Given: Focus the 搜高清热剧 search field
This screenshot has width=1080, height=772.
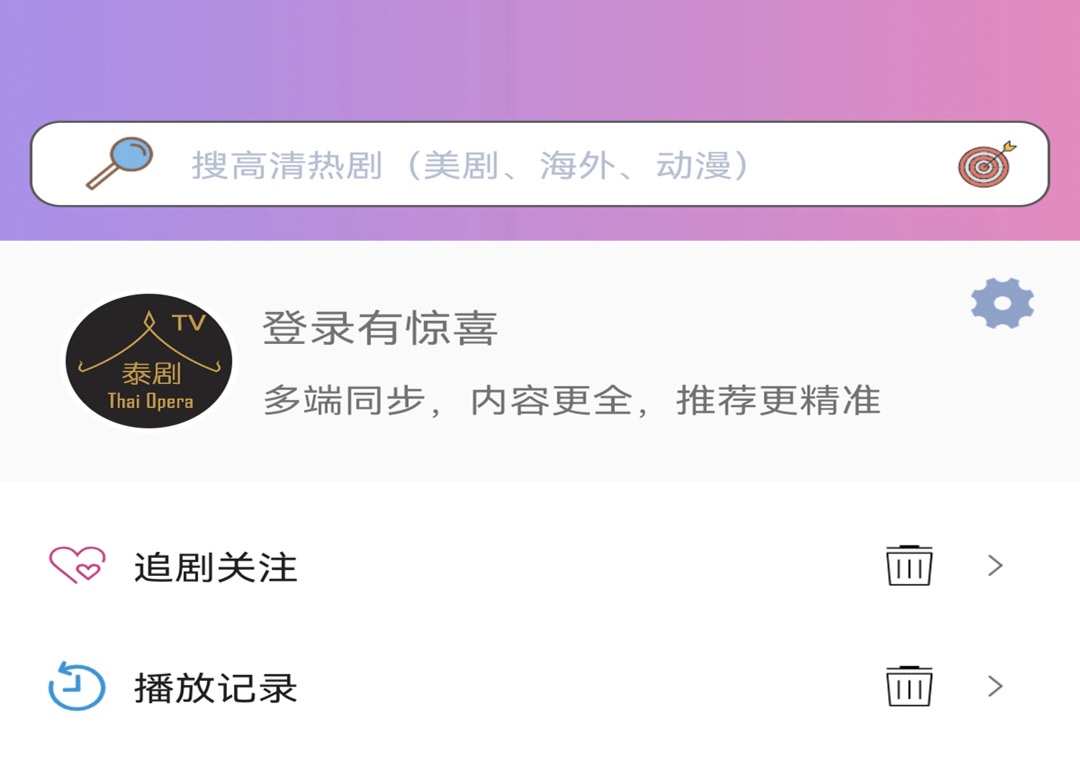Looking at the screenshot, I should (539, 164).
